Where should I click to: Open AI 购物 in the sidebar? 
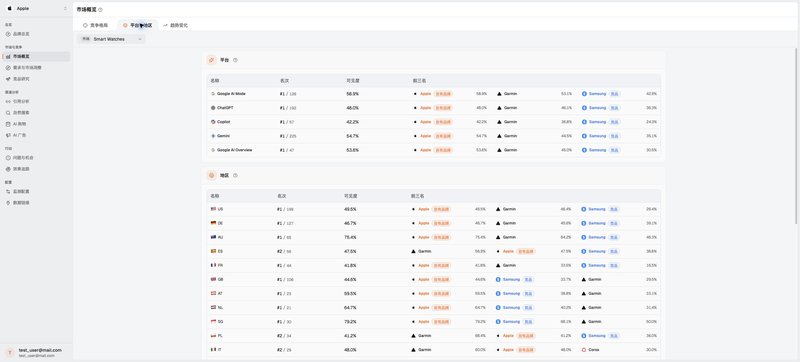point(36,124)
